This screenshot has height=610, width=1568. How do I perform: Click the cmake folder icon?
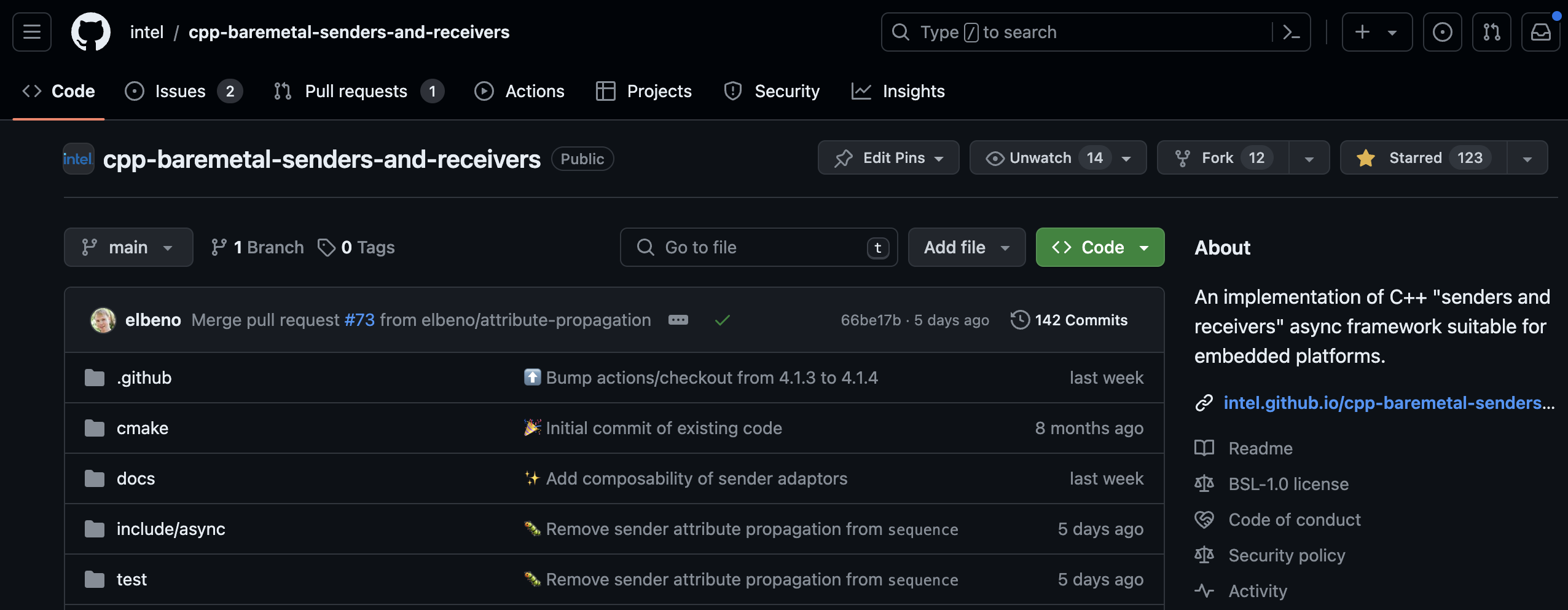[x=95, y=428]
